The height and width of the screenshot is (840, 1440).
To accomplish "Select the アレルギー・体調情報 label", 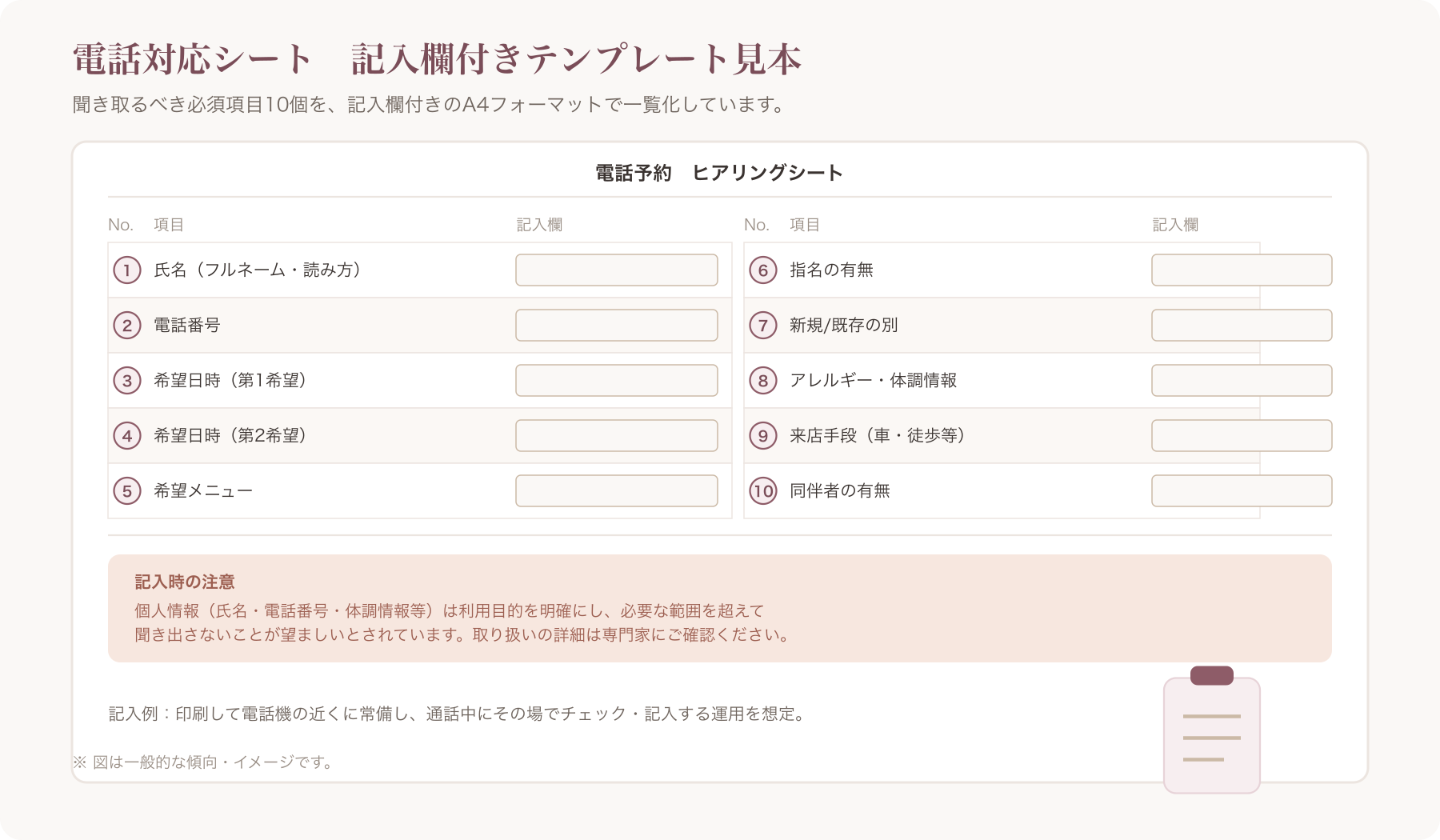I will click(x=874, y=381).
